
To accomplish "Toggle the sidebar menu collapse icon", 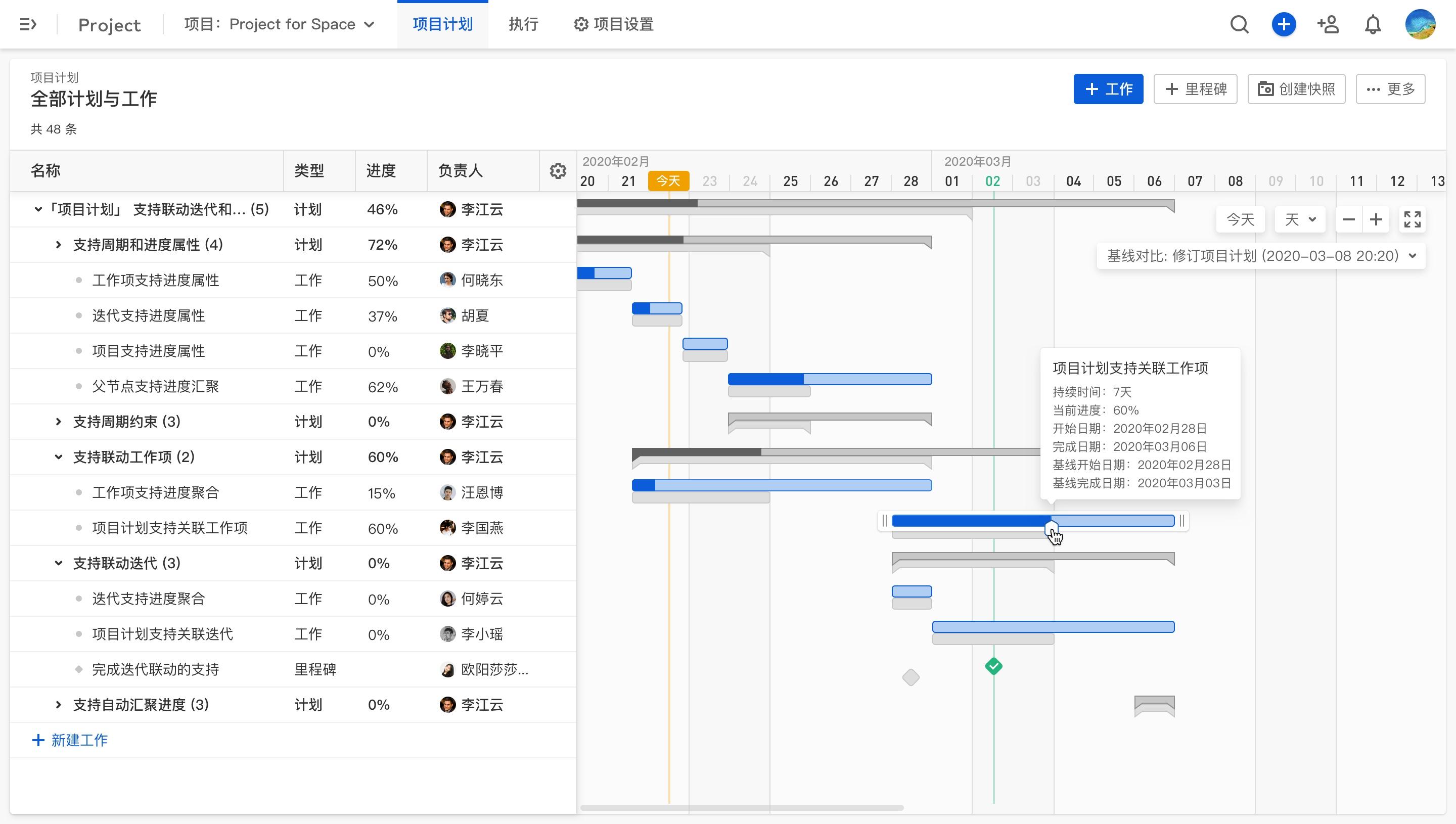I will coord(28,24).
